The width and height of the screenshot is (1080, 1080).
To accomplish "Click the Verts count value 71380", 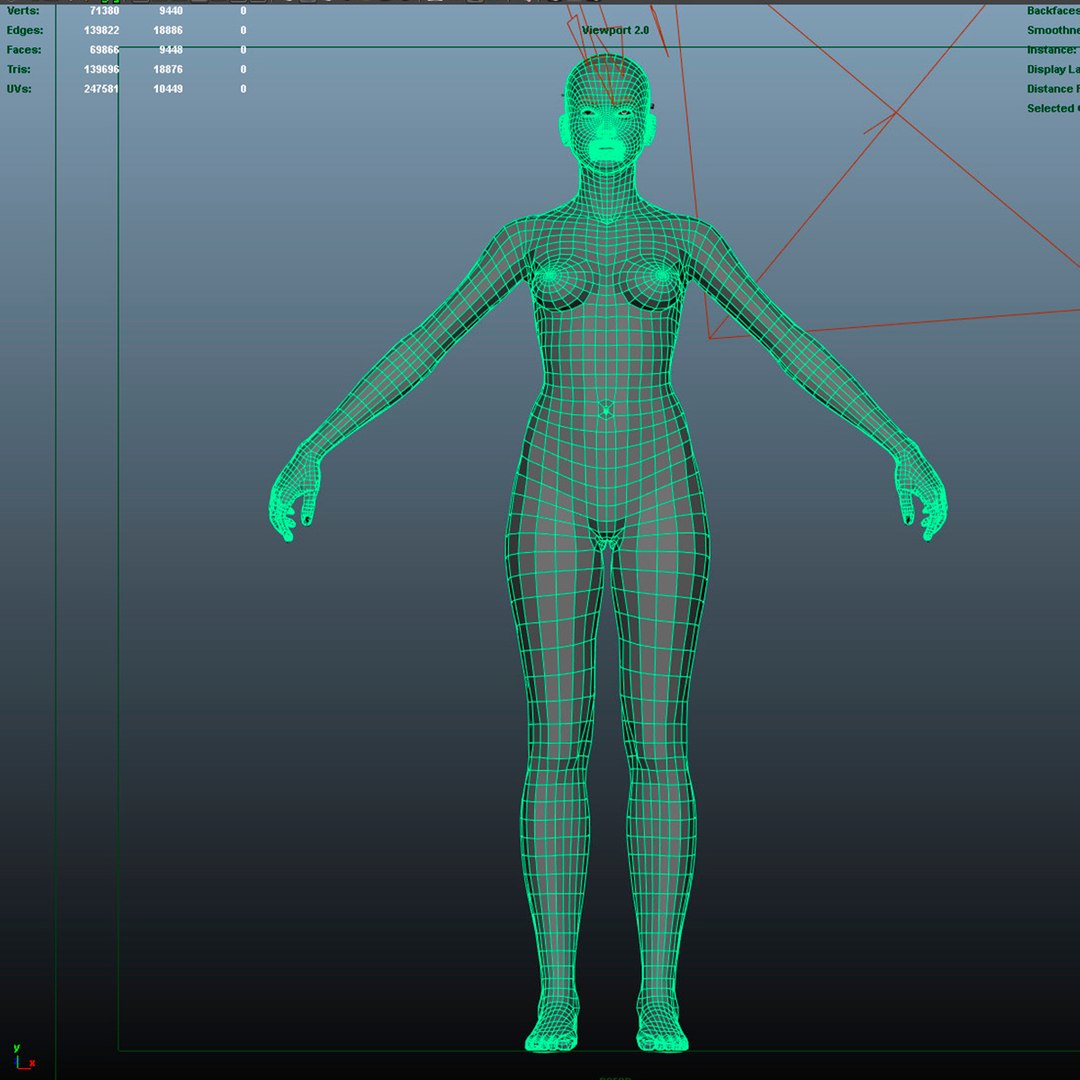I will pos(104,11).
